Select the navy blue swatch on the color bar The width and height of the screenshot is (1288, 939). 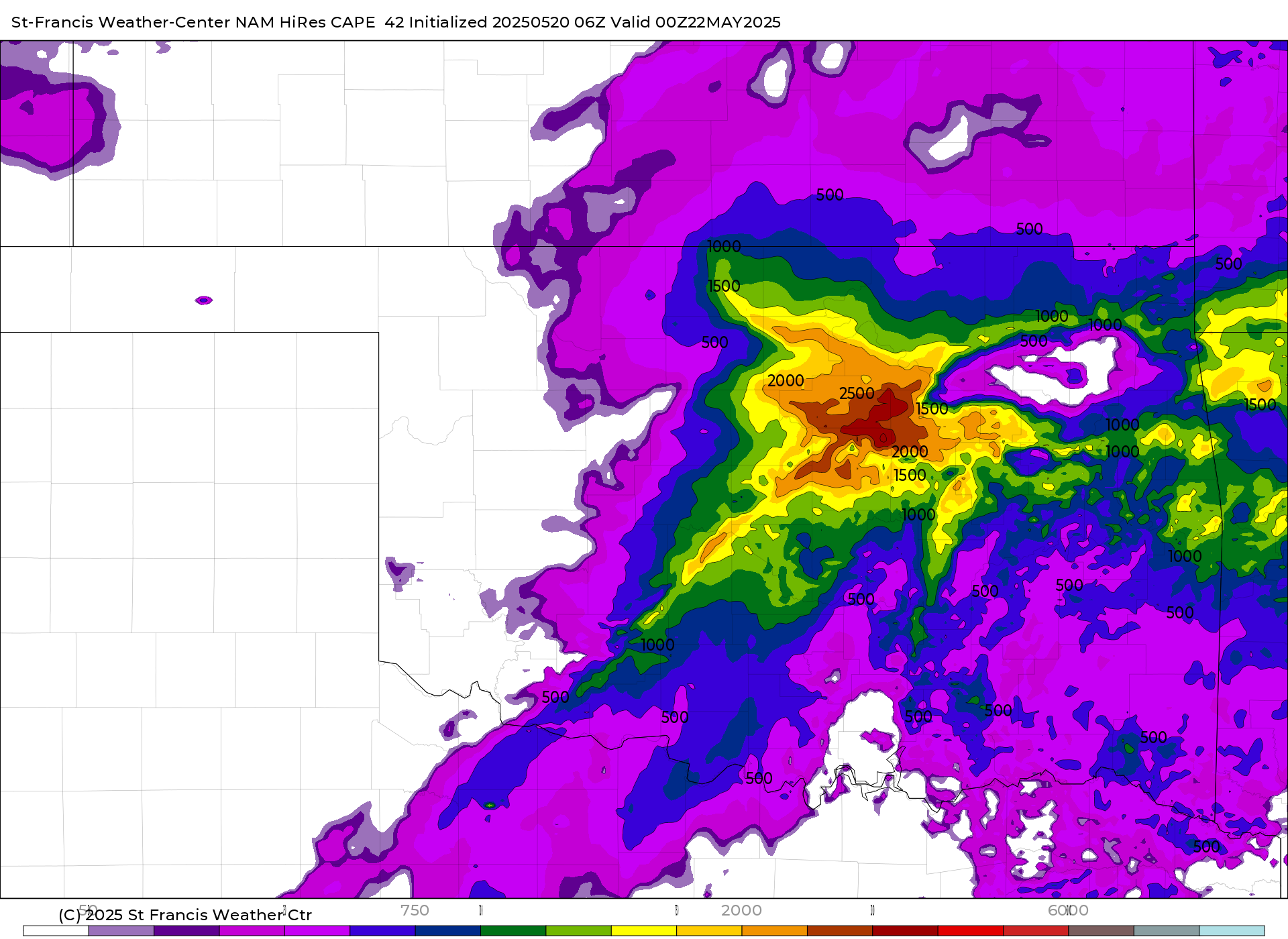click(x=448, y=931)
